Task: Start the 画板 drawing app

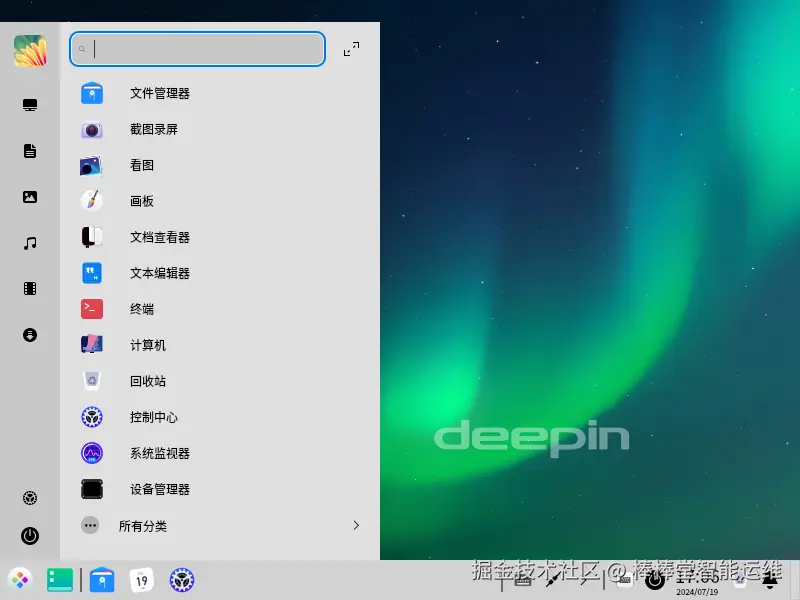Action: [x=219, y=201]
